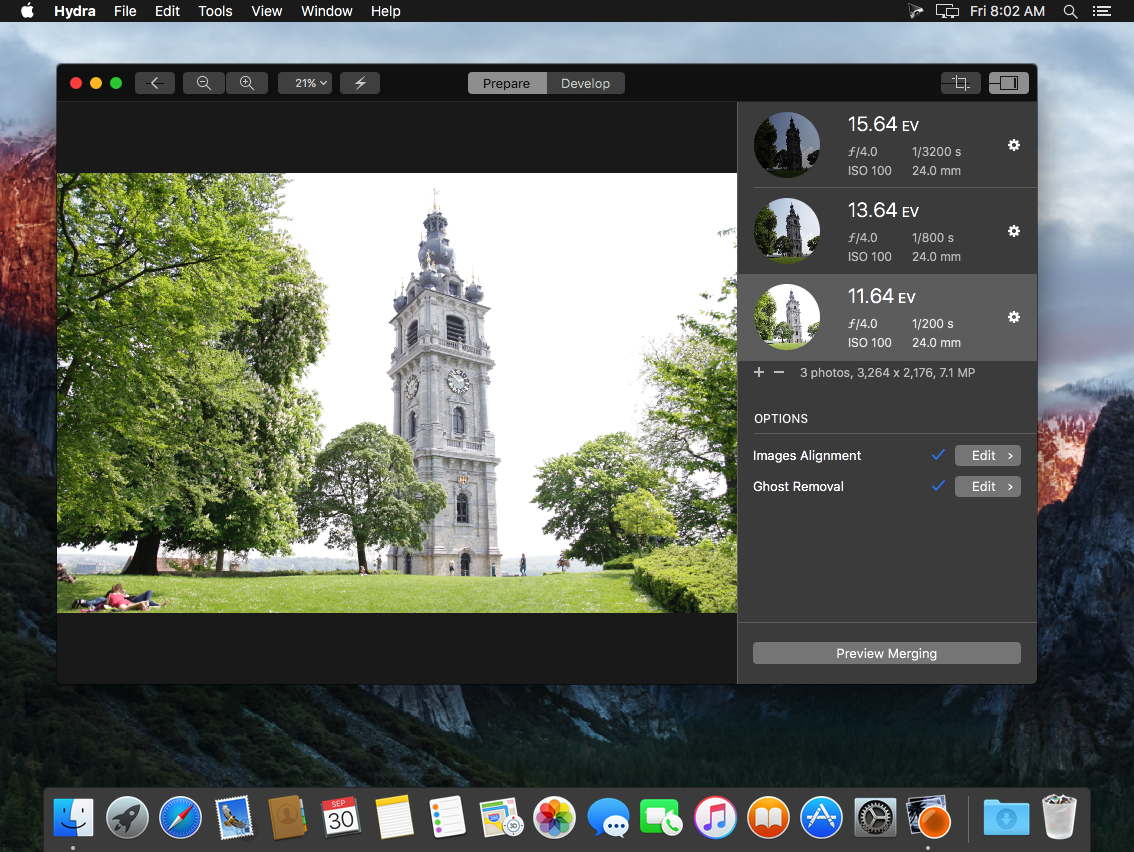Open settings gear for 11.64 EV photo
This screenshot has height=852, width=1134.
click(1014, 318)
